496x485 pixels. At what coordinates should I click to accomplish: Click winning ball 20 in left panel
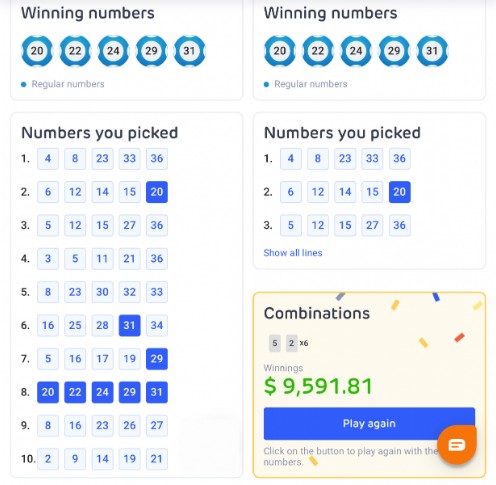tap(37, 51)
